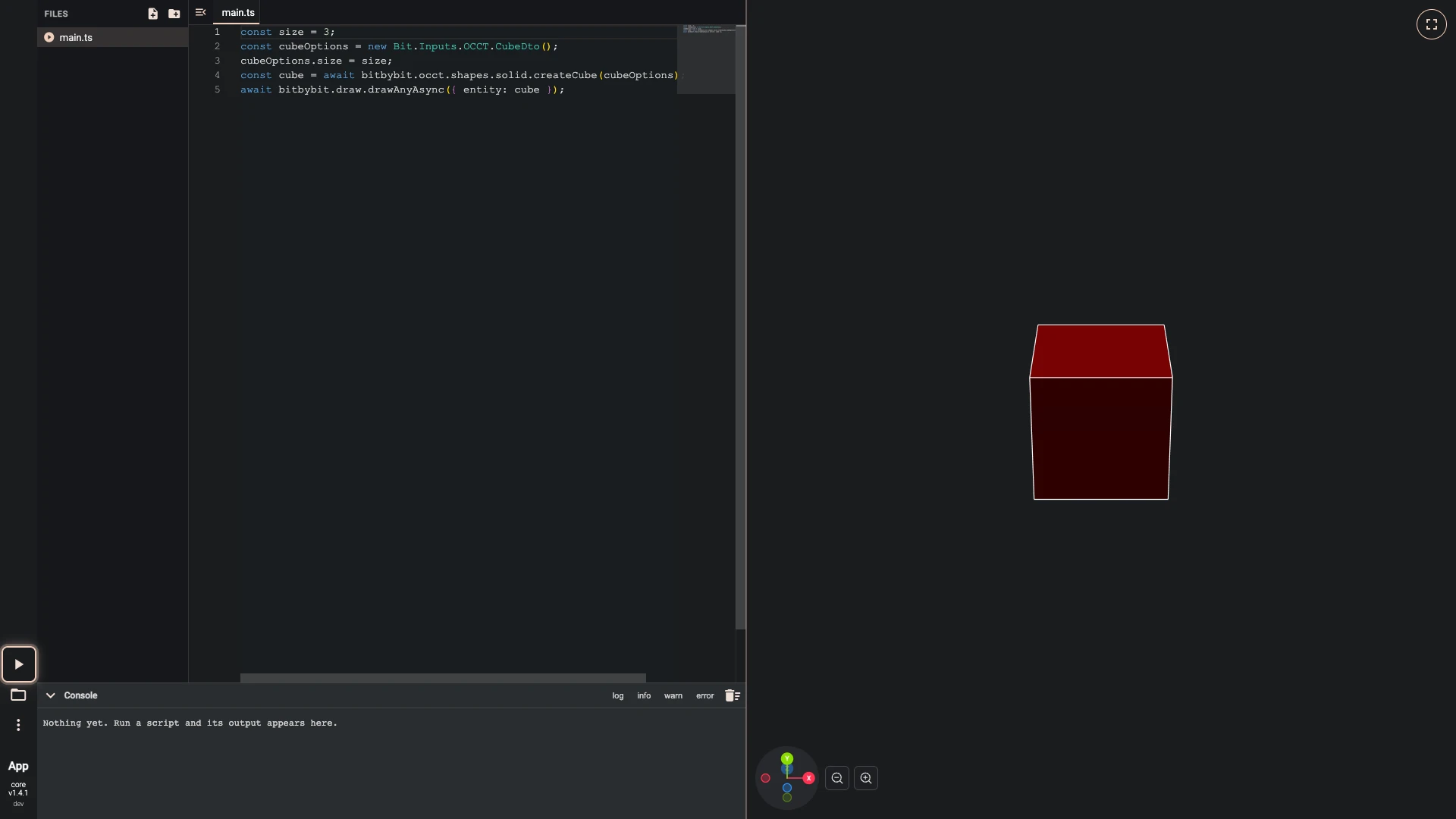Enter fullscreen for the 3D viewport
The width and height of the screenshot is (1456, 819).
1431,24
